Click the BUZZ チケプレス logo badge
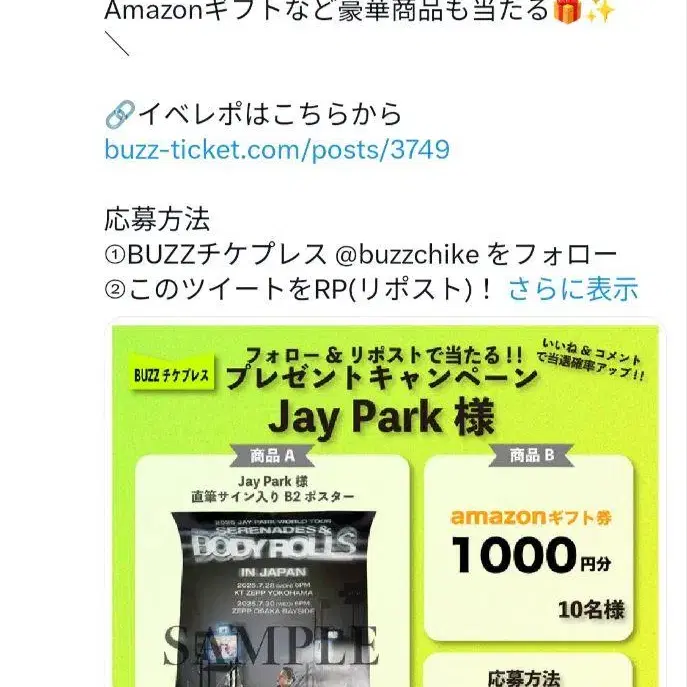This screenshot has height=687, width=687. (x=172, y=374)
